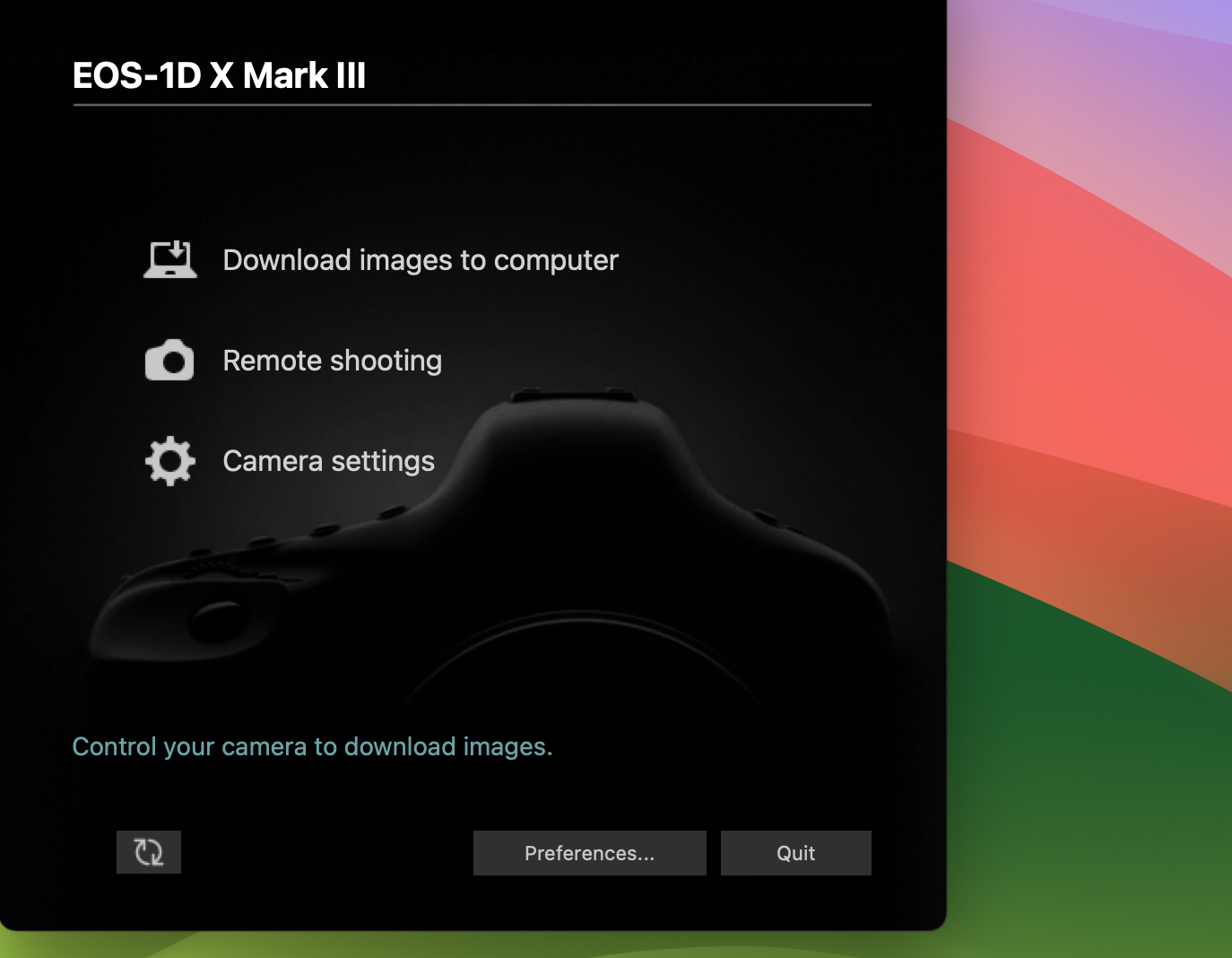This screenshot has height=958, width=1232.
Task: Click 'Control your camera to download images' link
Action: click(x=312, y=746)
